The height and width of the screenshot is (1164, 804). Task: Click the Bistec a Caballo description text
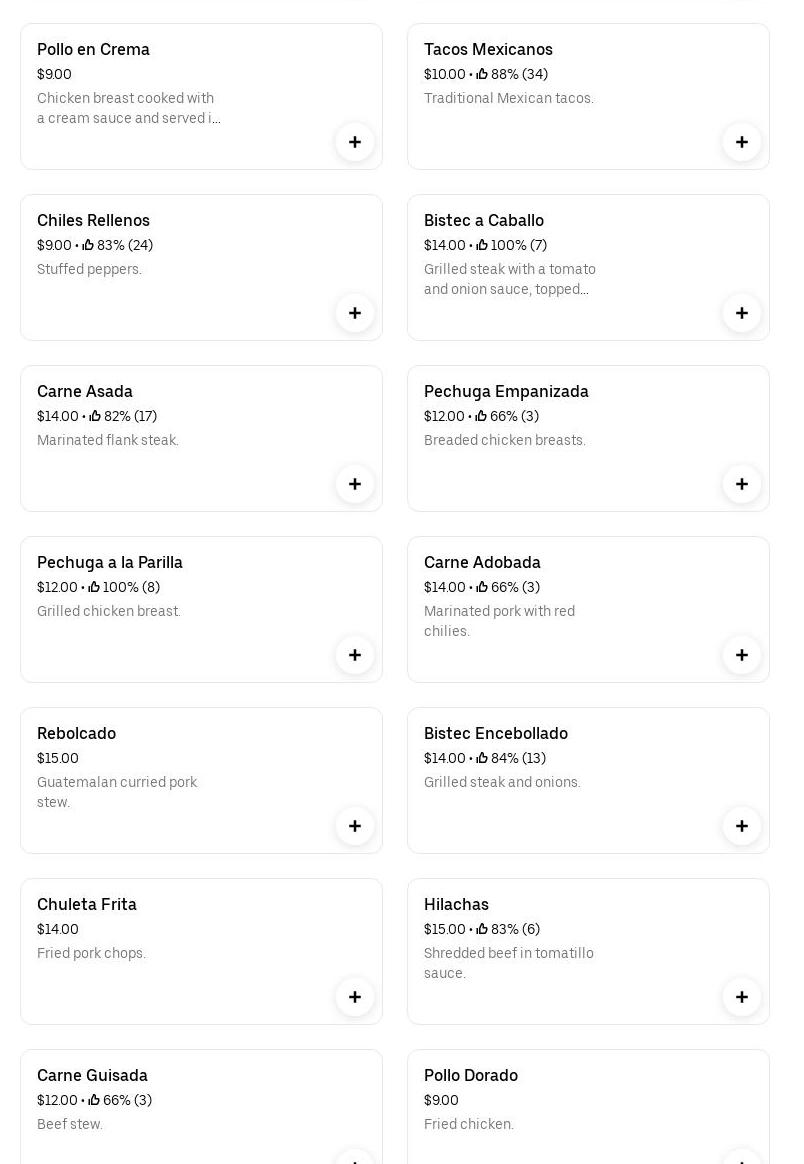coord(510,279)
